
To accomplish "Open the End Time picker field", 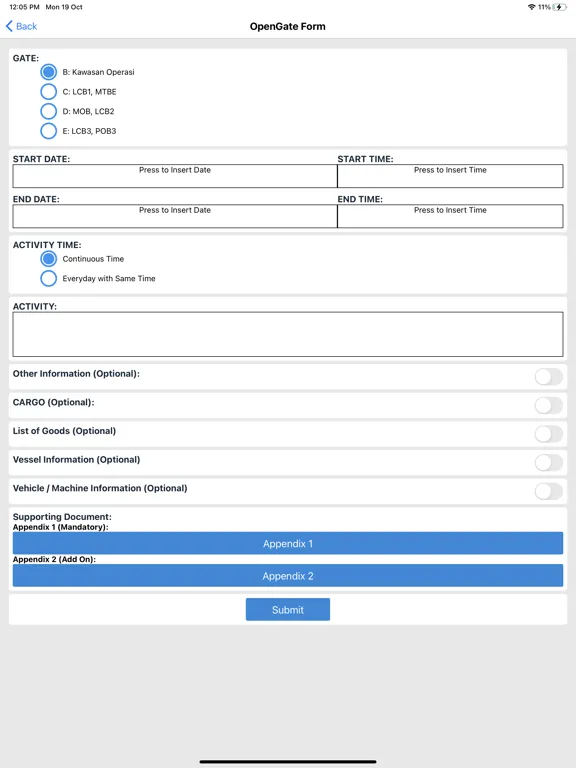I will coord(450,216).
